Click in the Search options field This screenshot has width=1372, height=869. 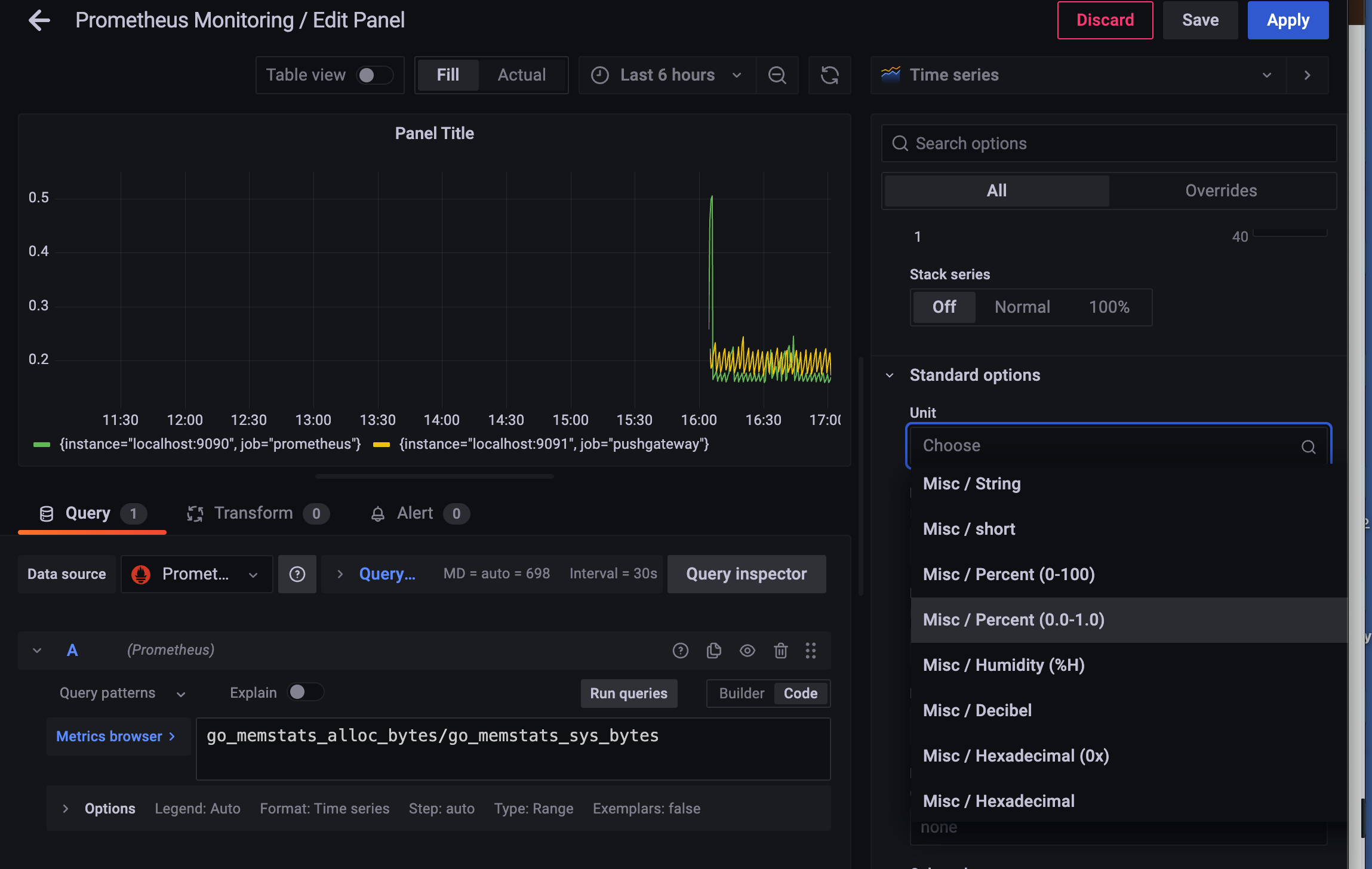pyautogui.click(x=1108, y=143)
